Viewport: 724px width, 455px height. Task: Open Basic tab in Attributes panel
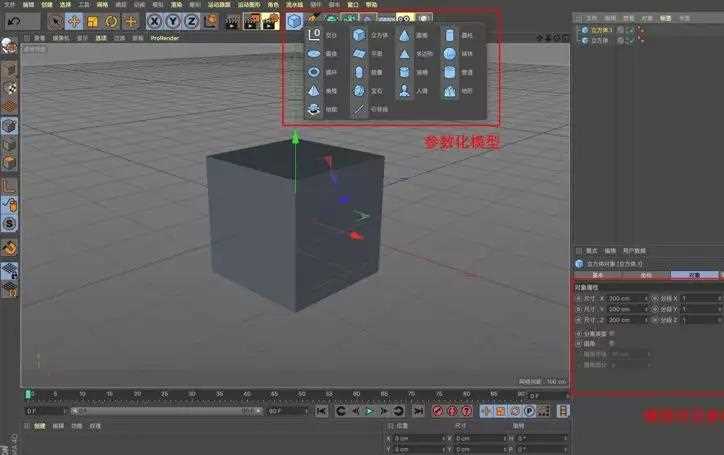pos(598,275)
